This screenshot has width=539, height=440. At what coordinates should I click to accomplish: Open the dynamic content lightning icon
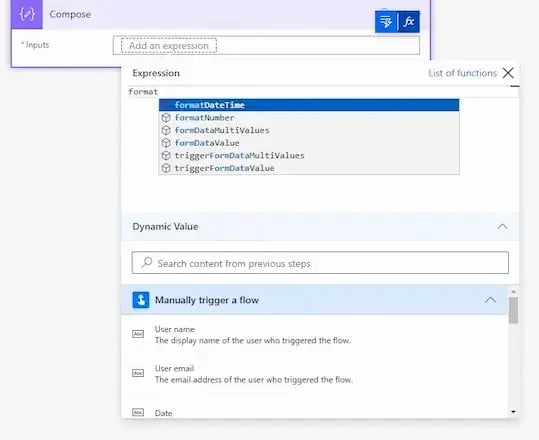tap(386, 22)
